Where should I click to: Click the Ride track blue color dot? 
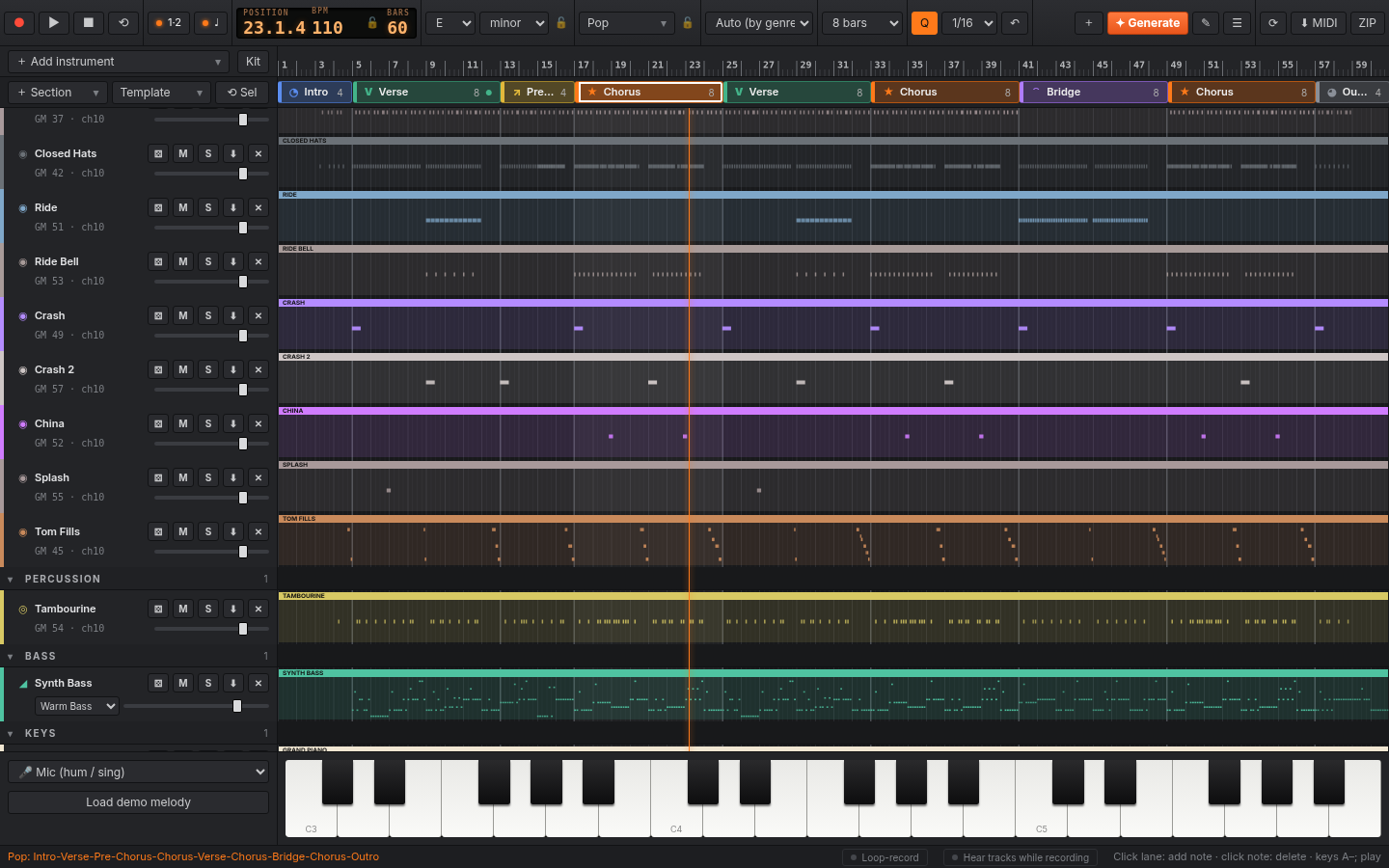click(x=23, y=207)
